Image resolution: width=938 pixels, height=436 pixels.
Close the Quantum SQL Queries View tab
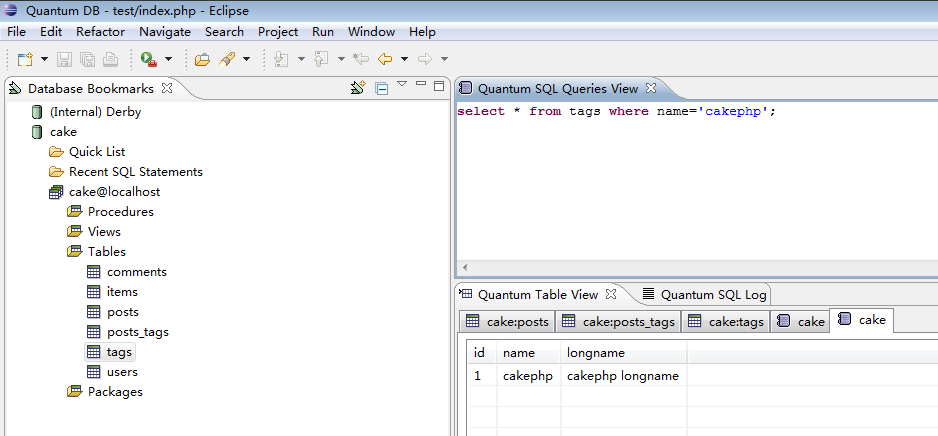click(x=650, y=89)
